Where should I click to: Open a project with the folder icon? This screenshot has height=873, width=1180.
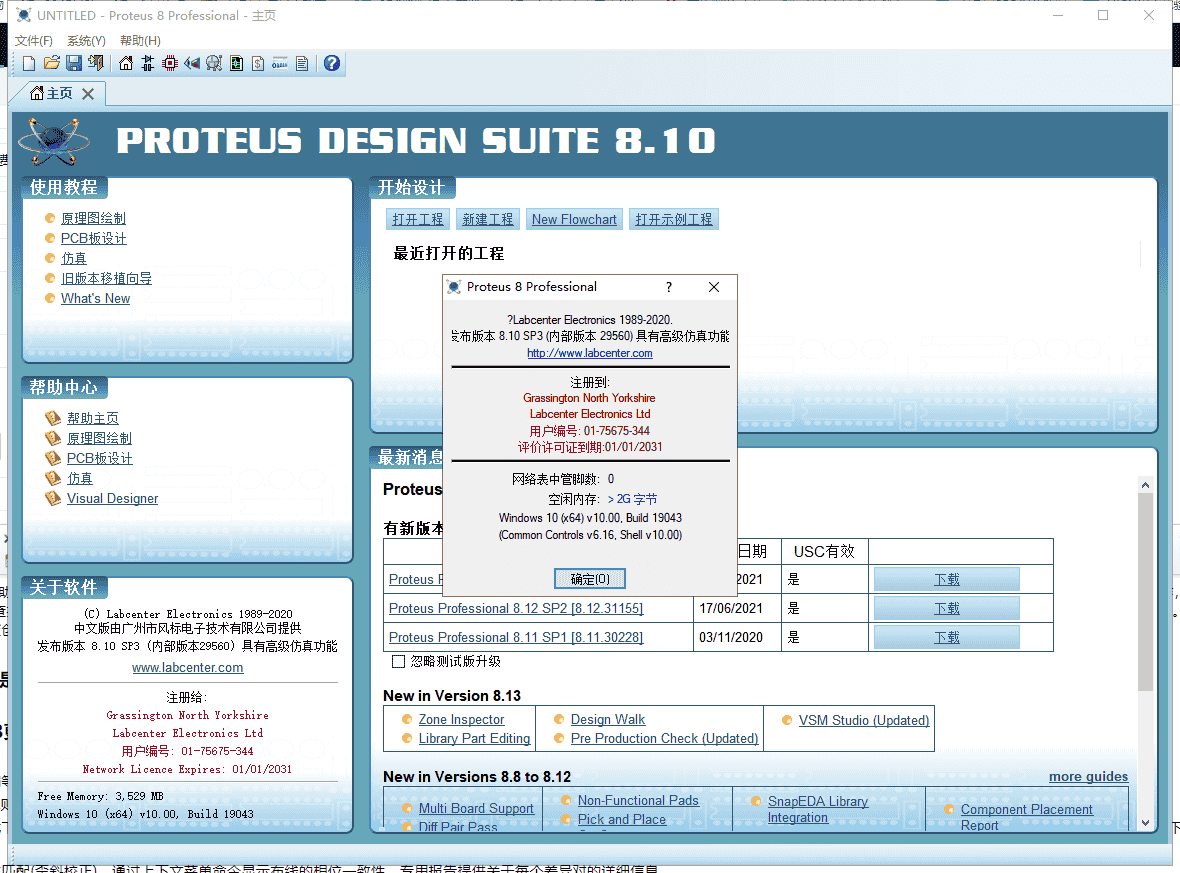pyautogui.click(x=51, y=64)
